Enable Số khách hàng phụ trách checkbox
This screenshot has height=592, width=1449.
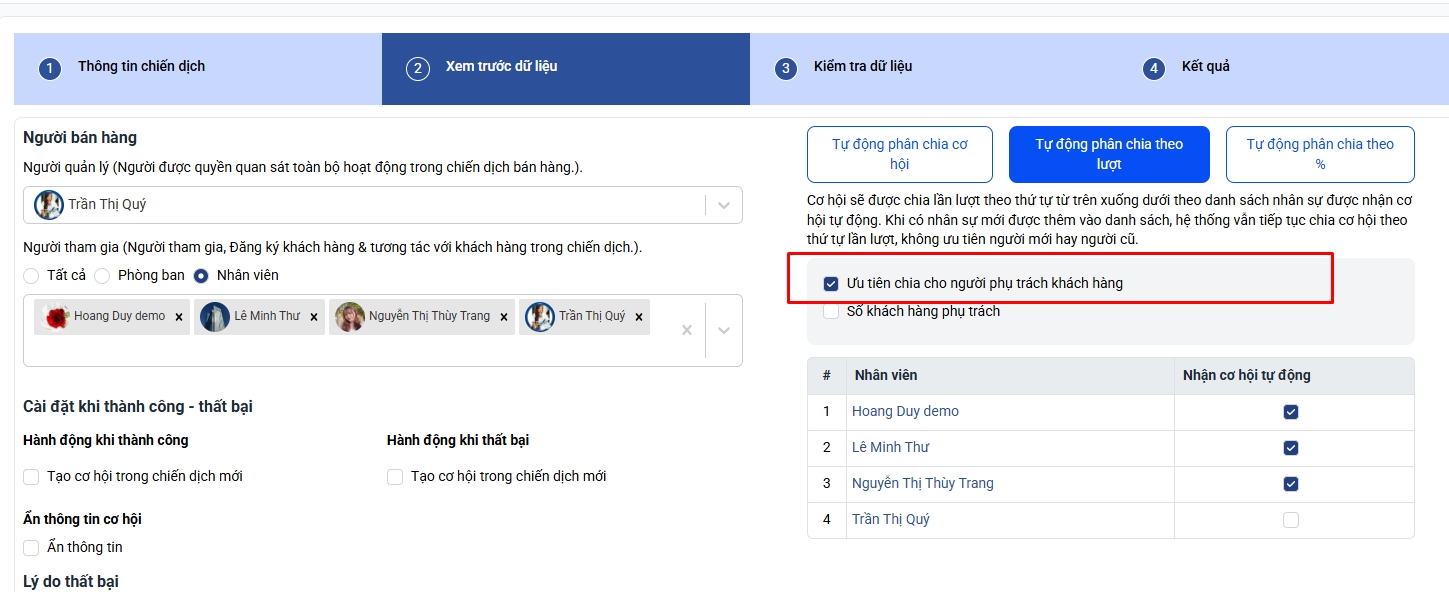pyautogui.click(x=831, y=312)
